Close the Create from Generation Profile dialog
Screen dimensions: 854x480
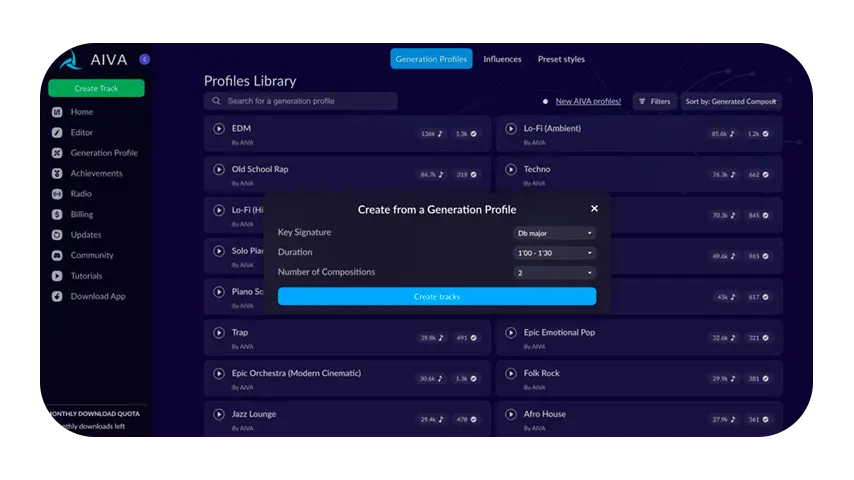click(594, 209)
